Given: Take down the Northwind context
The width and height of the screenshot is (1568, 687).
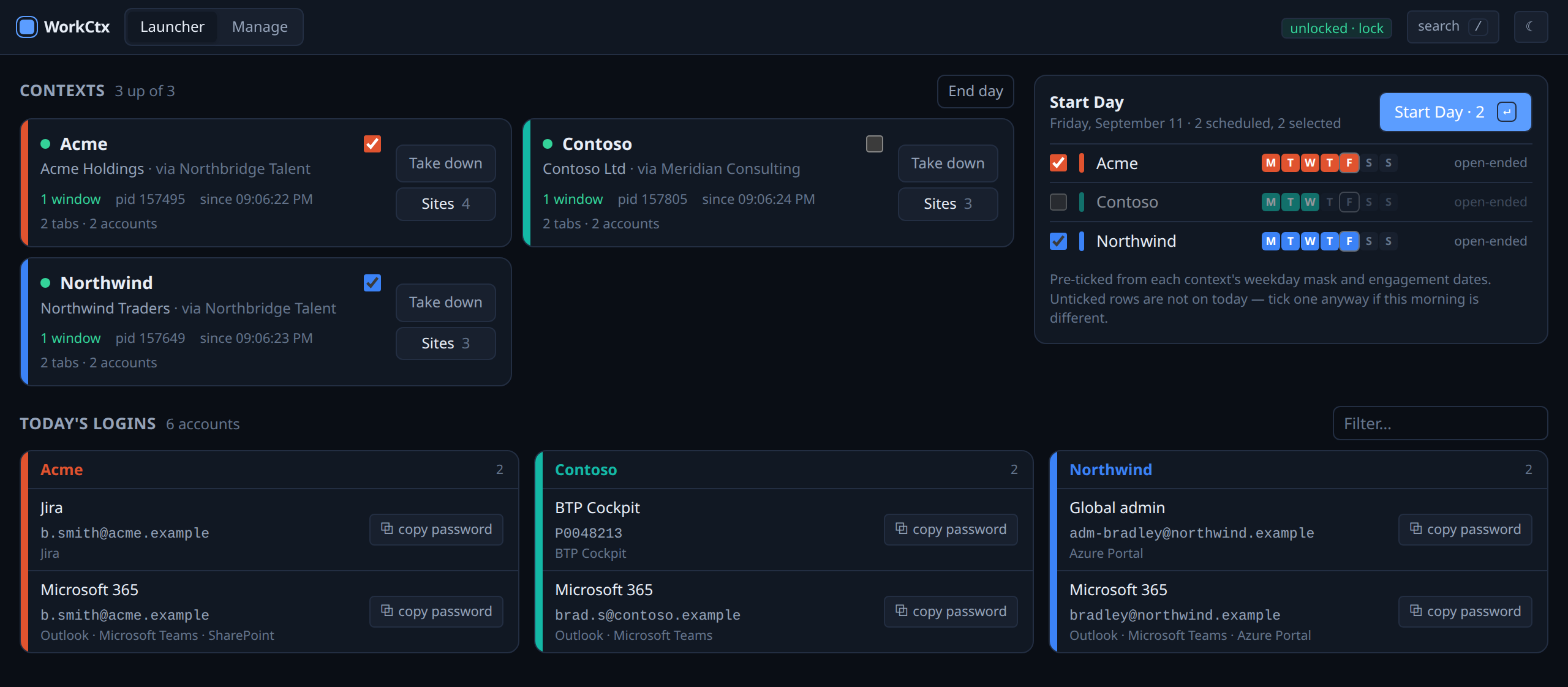Looking at the screenshot, I should pos(445,302).
